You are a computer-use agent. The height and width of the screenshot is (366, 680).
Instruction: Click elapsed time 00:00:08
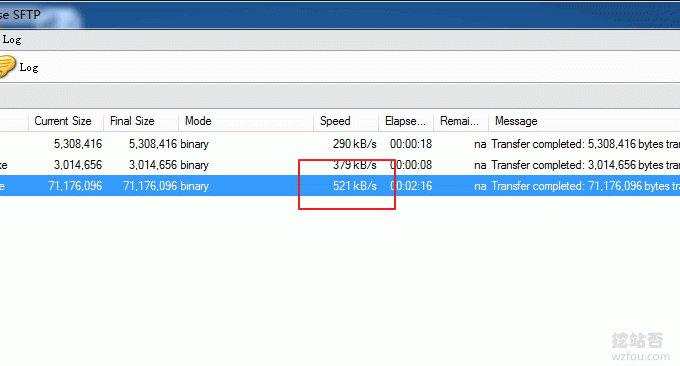point(411,165)
